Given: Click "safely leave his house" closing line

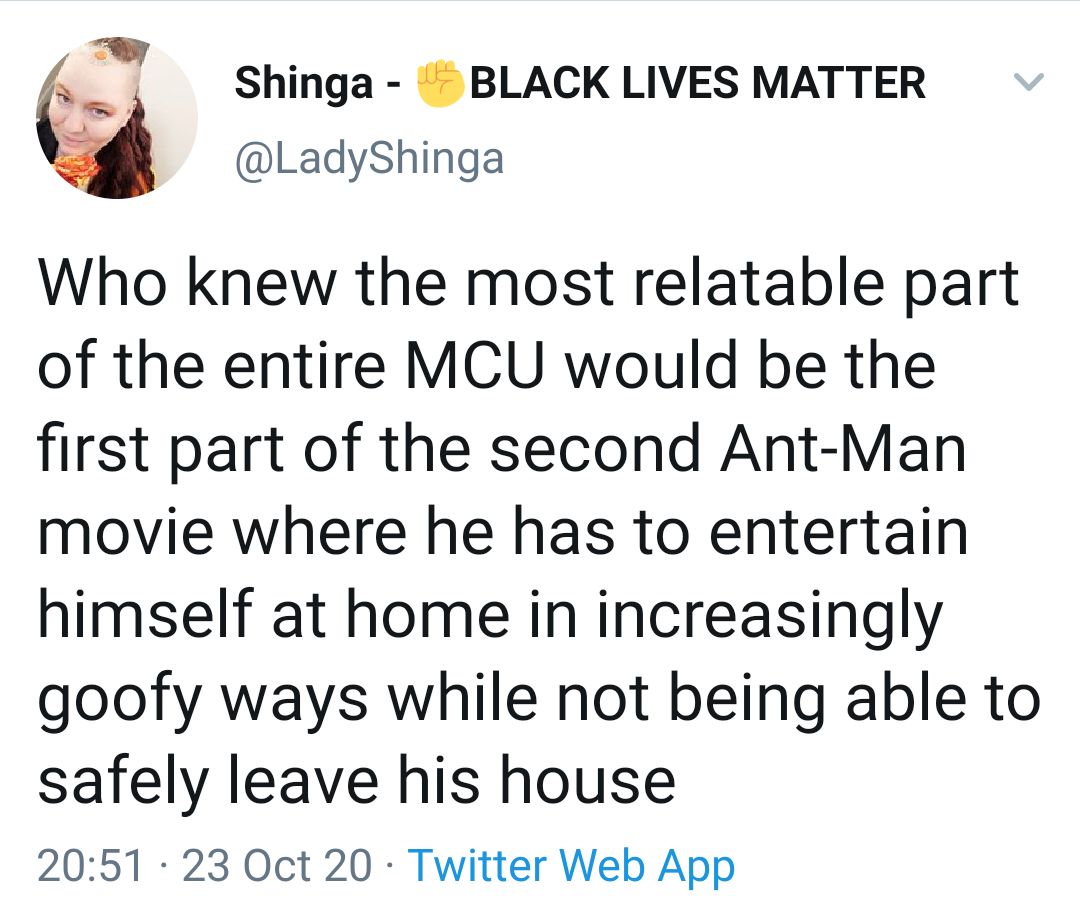Looking at the screenshot, I should click(356, 781).
